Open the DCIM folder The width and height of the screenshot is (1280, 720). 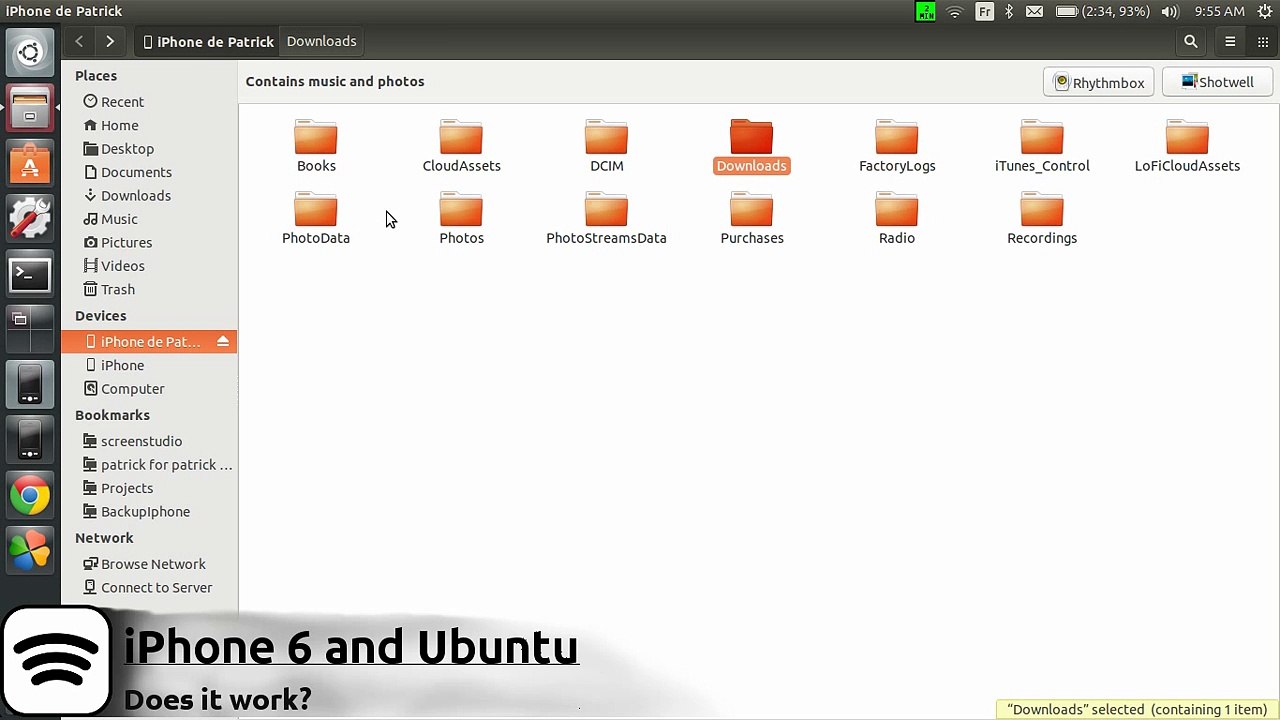tap(606, 146)
